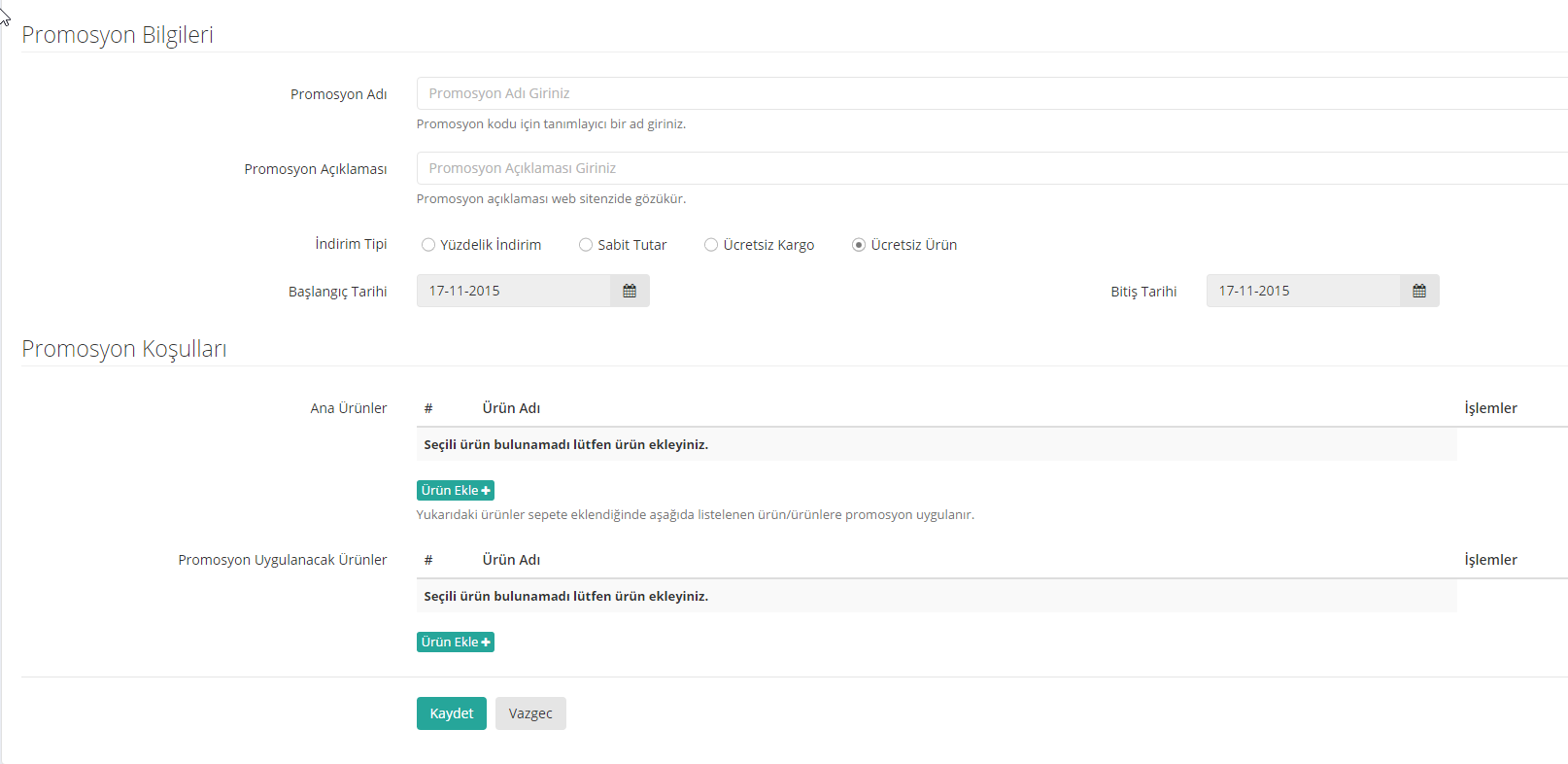
Task: Open the Başlangıç Tarihi calendar picker icon
Action: (630, 291)
